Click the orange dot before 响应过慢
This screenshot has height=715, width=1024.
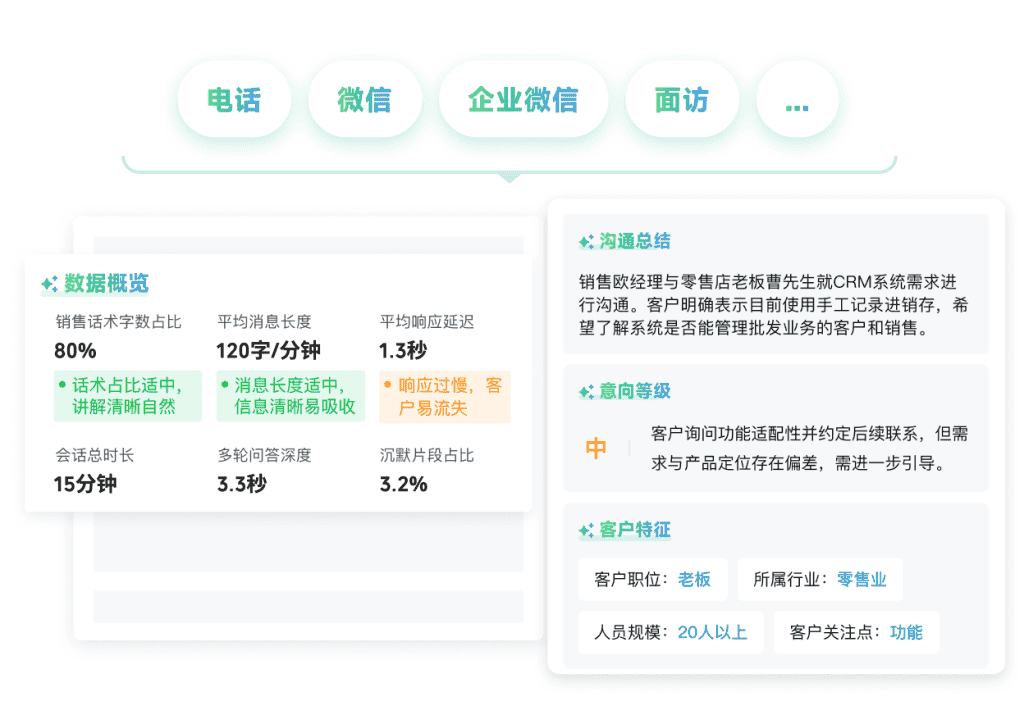[387, 385]
